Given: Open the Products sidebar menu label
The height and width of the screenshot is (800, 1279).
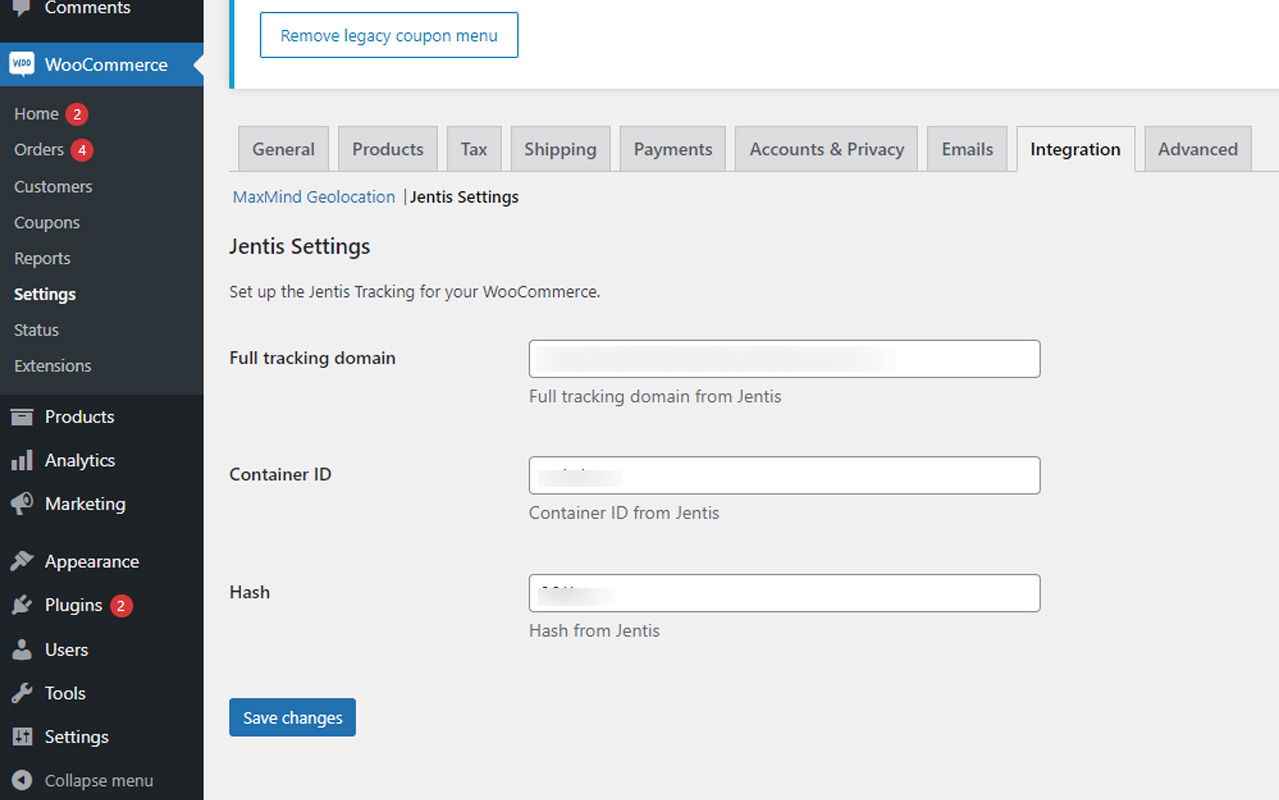Looking at the screenshot, I should (x=80, y=417).
